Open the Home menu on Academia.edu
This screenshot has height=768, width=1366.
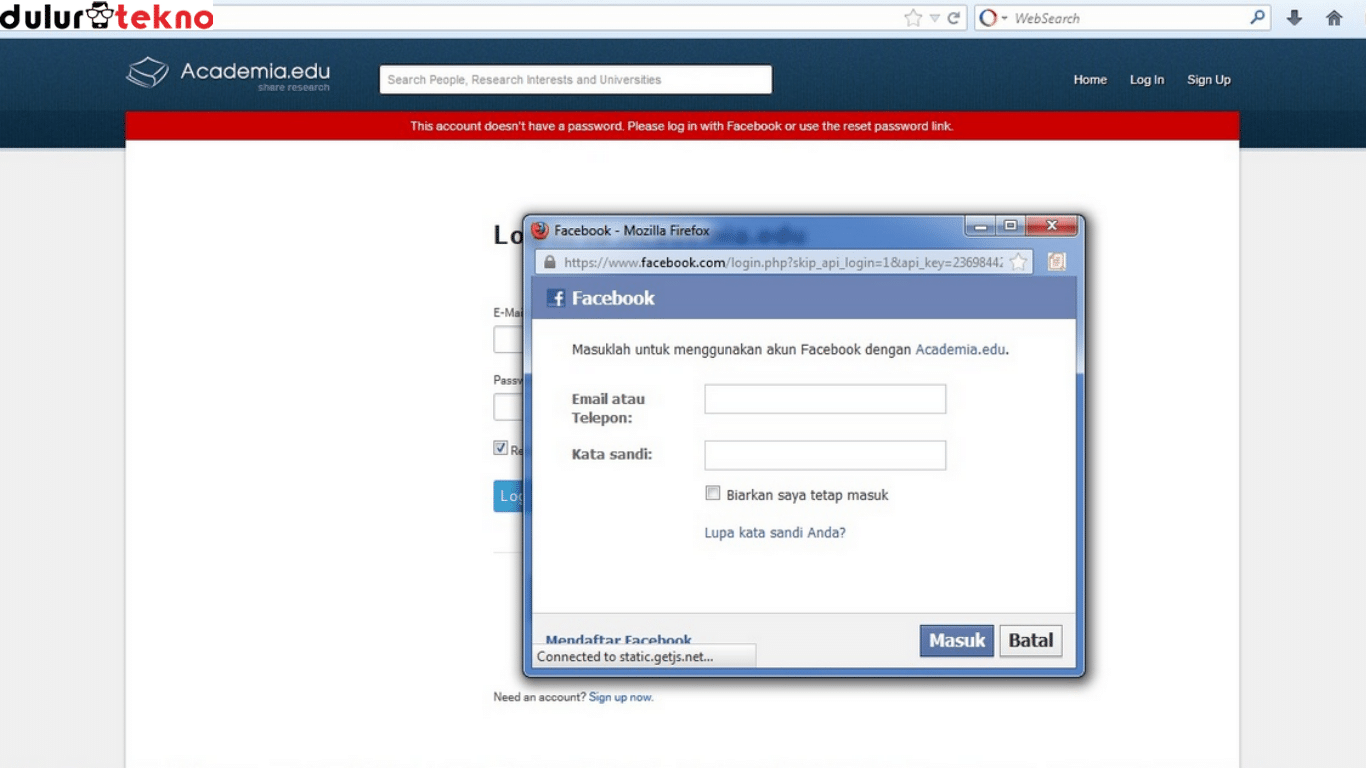[1090, 80]
